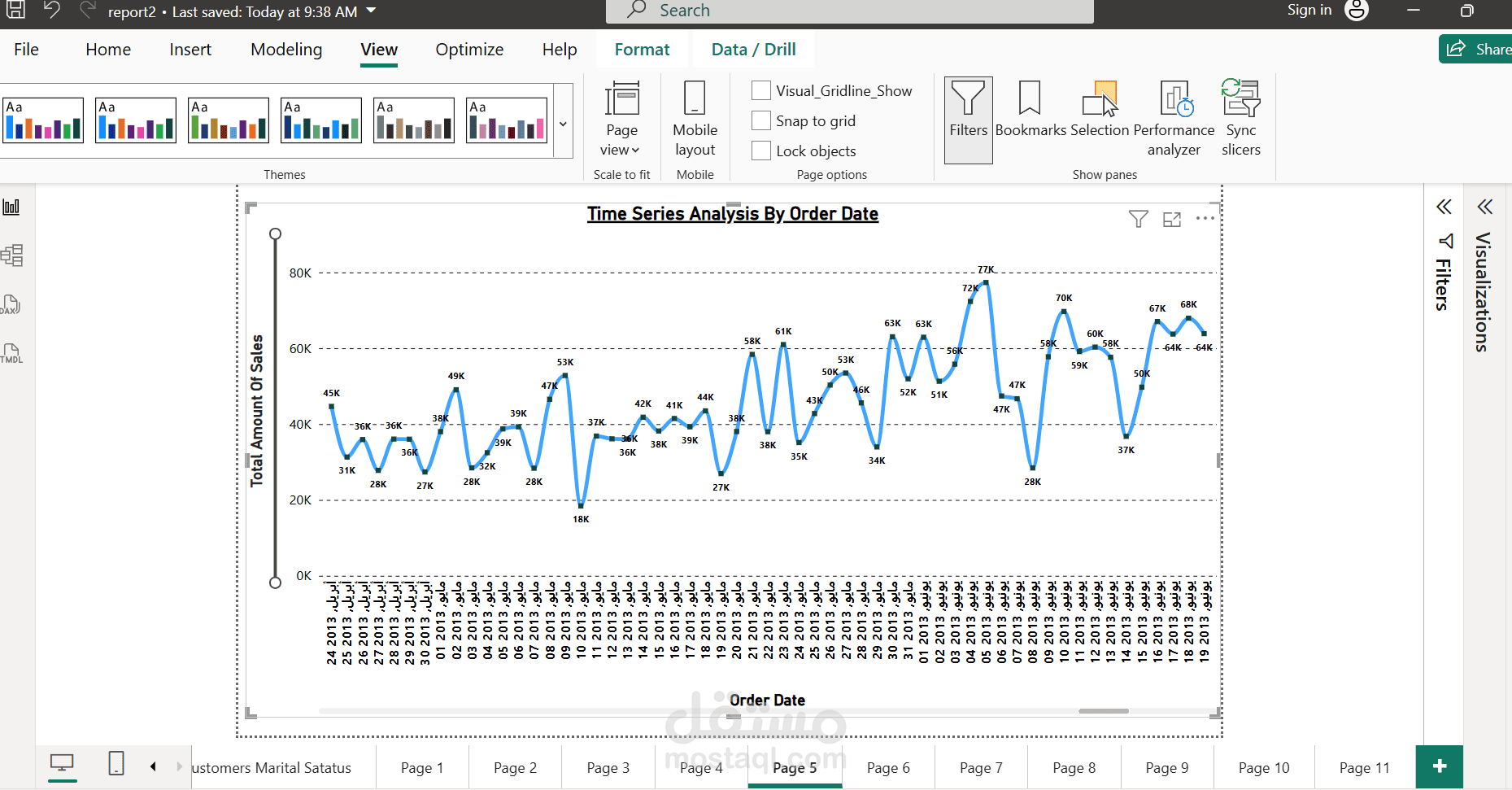The width and height of the screenshot is (1512, 790).
Task: Enable Visual_Gridline_Show checkbox
Action: coord(761,90)
